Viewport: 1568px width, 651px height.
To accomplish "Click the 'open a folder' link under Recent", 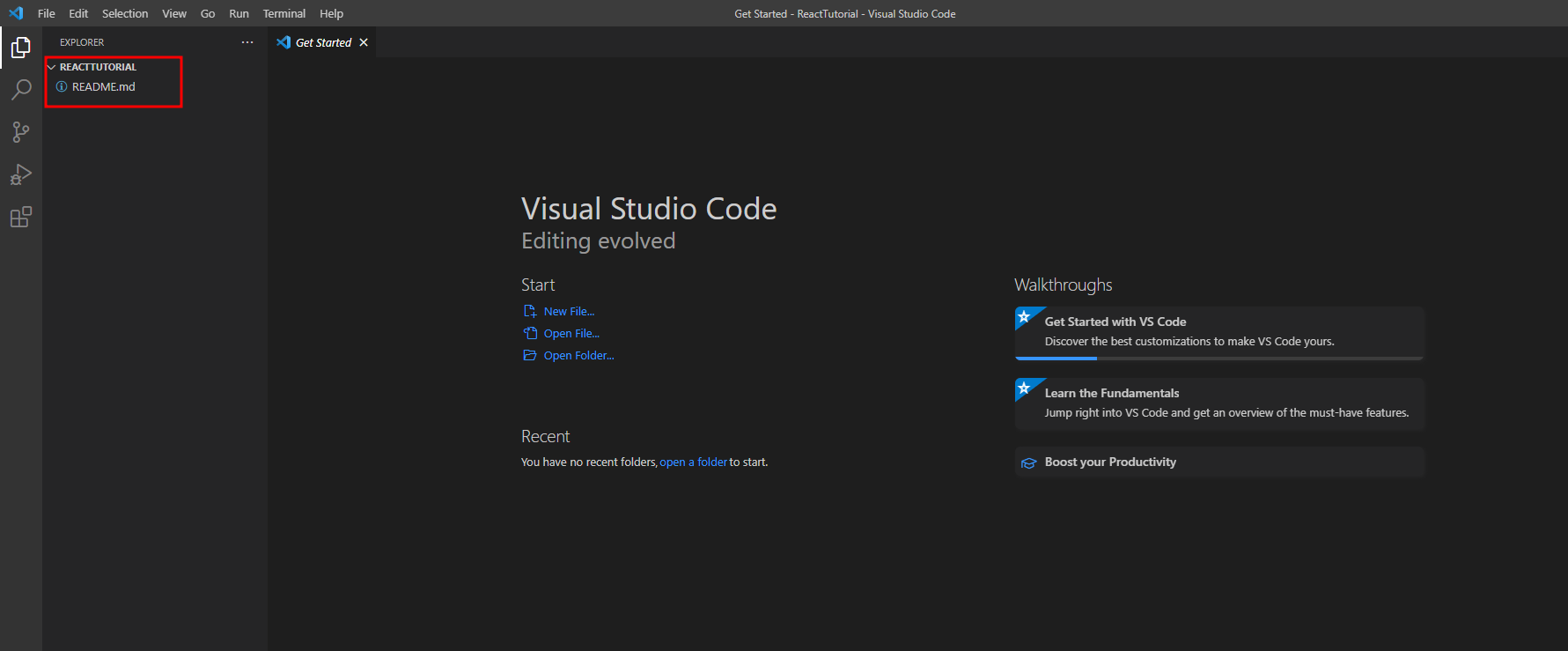I will point(694,462).
